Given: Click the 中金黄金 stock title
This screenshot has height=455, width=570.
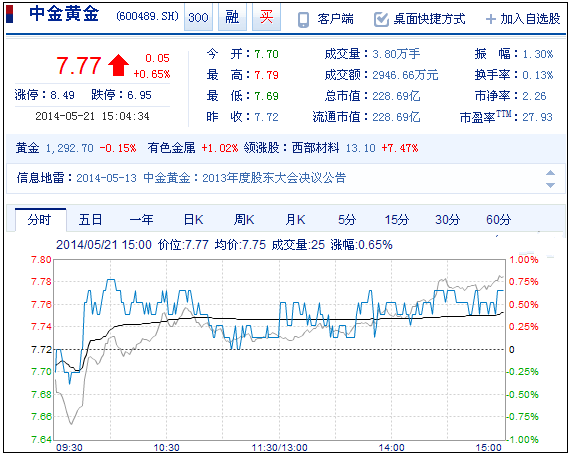Looking at the screenshot, I should (x=64, y=15).
